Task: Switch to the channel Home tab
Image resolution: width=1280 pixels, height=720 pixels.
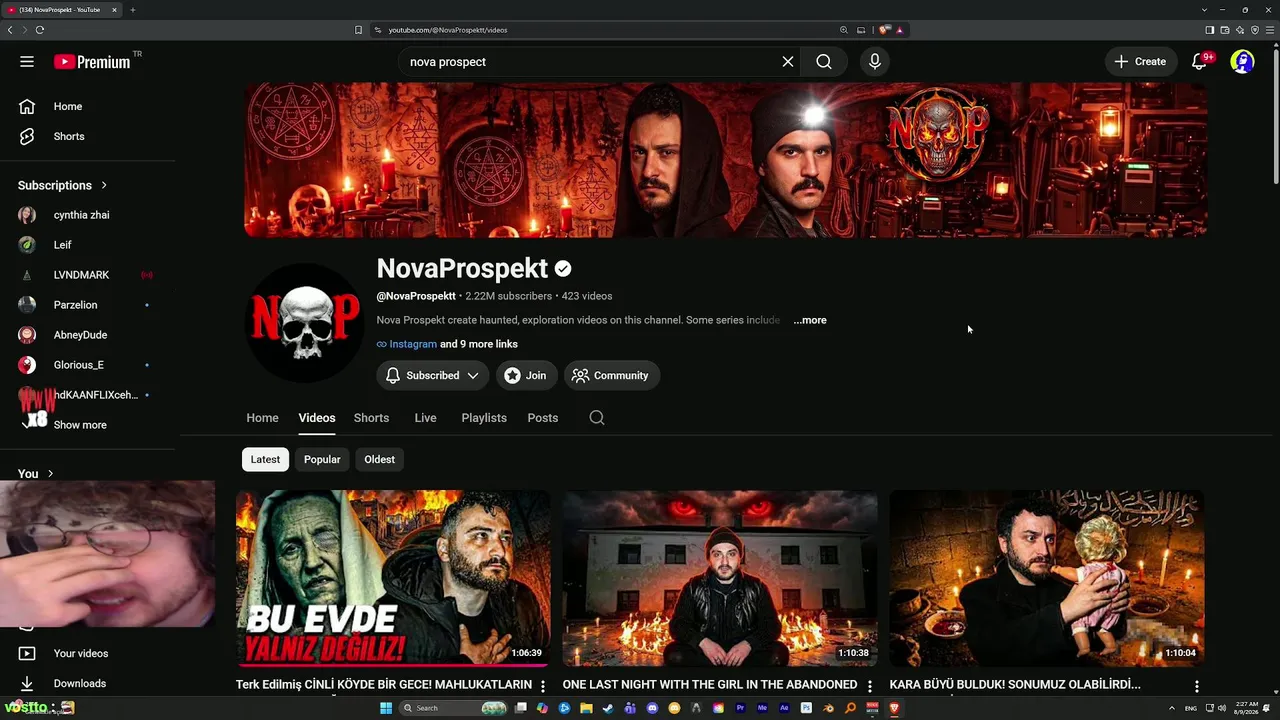Action: click(x=263, y=418)
